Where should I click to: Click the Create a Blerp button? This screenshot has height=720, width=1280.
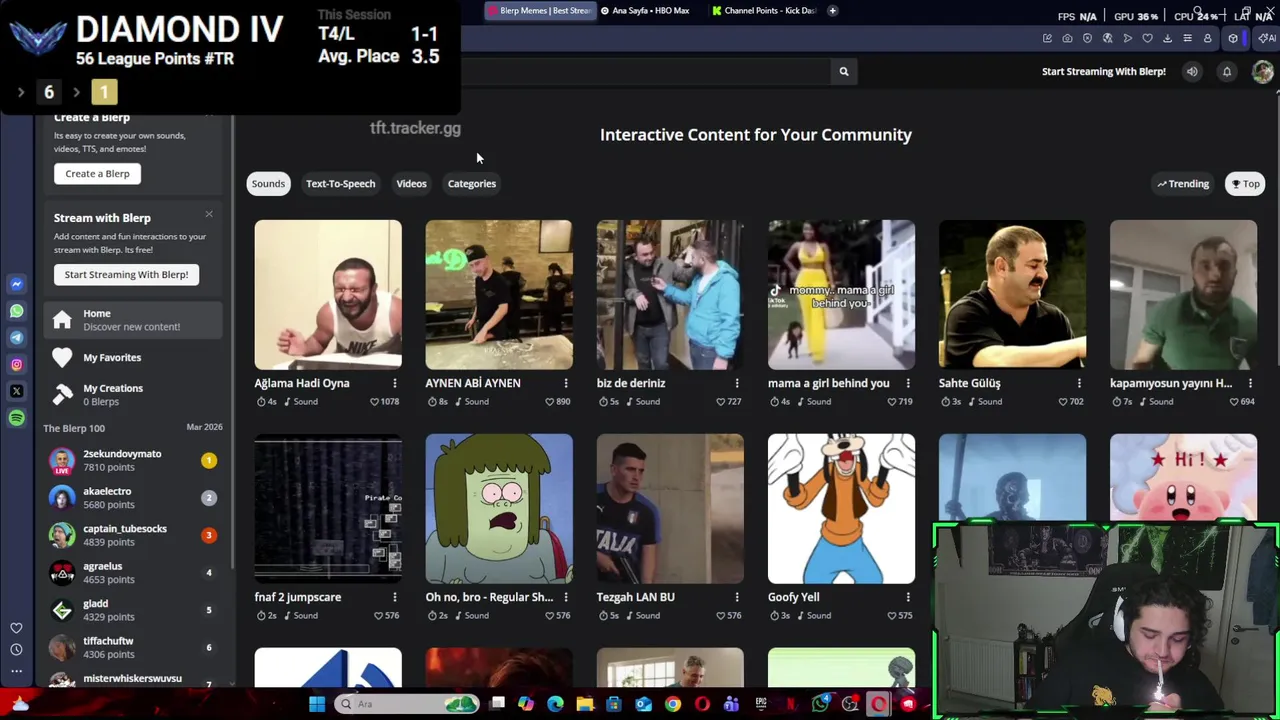coord(97,174)
